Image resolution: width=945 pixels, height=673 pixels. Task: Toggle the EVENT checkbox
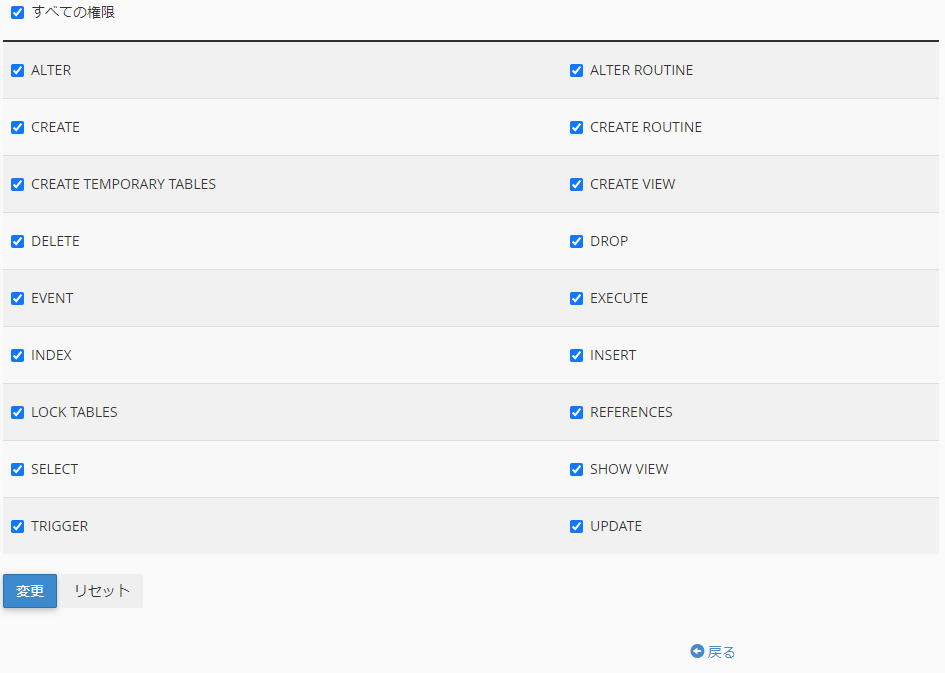[x=17, y=299]
